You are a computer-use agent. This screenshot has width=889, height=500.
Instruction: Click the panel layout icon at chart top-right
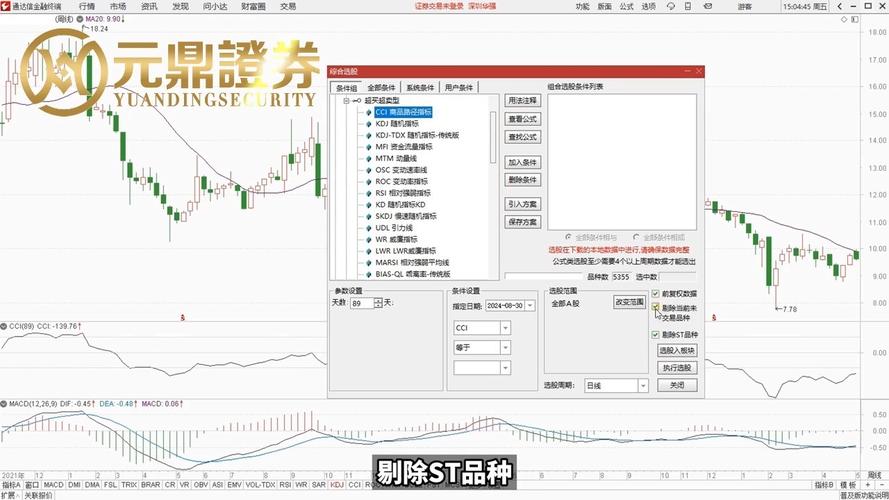coord(854,19)
